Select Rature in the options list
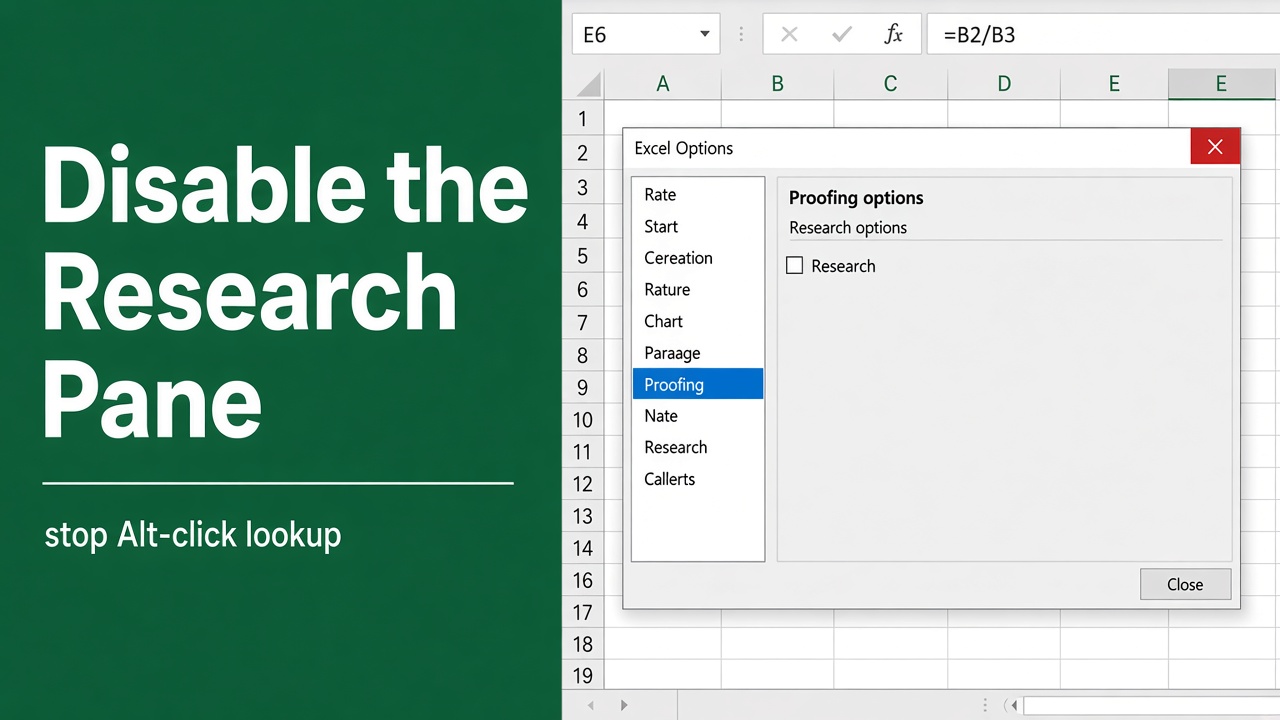 click(x=697, y=290)
